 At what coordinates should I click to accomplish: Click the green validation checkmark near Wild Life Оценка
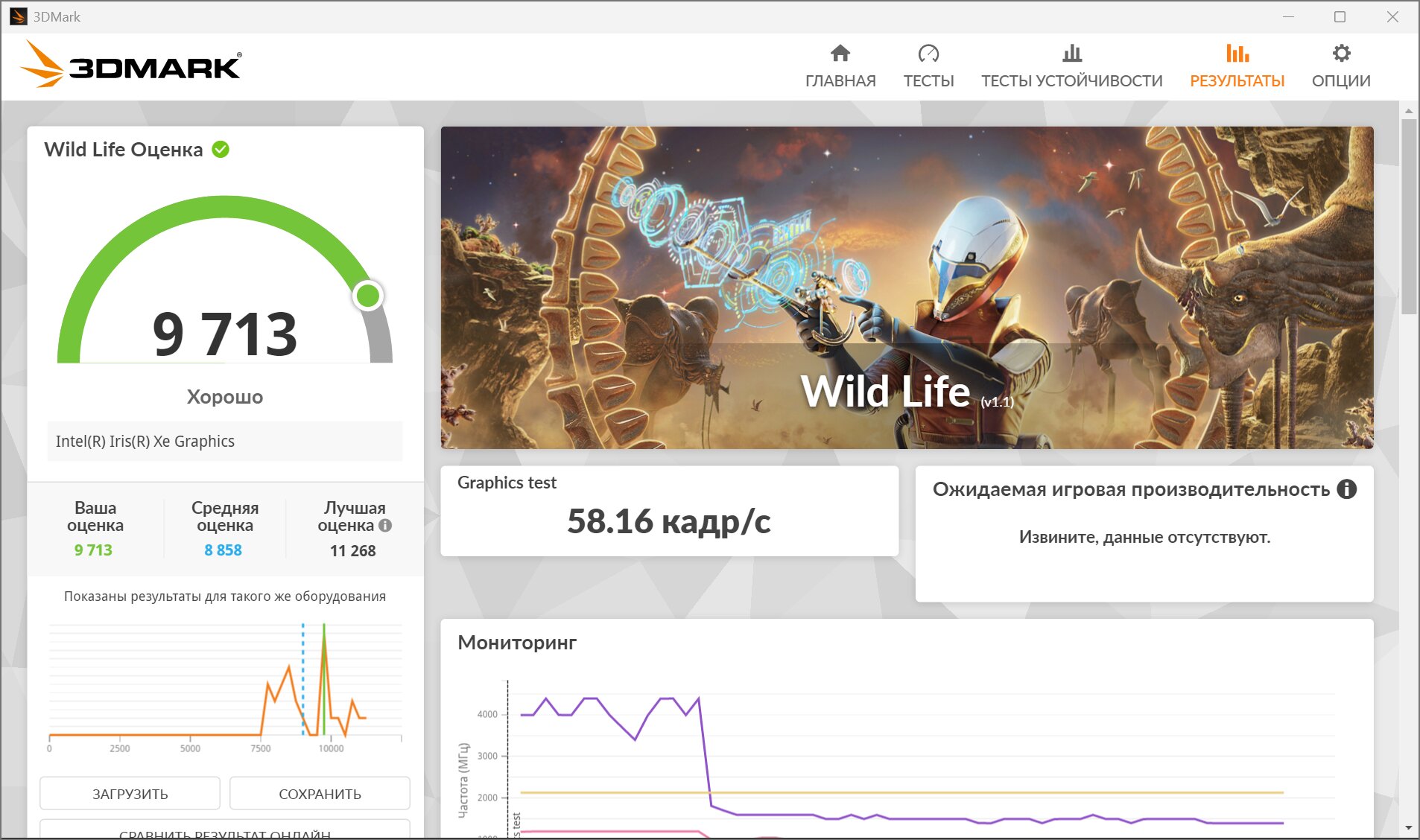[x=221, y=150]
